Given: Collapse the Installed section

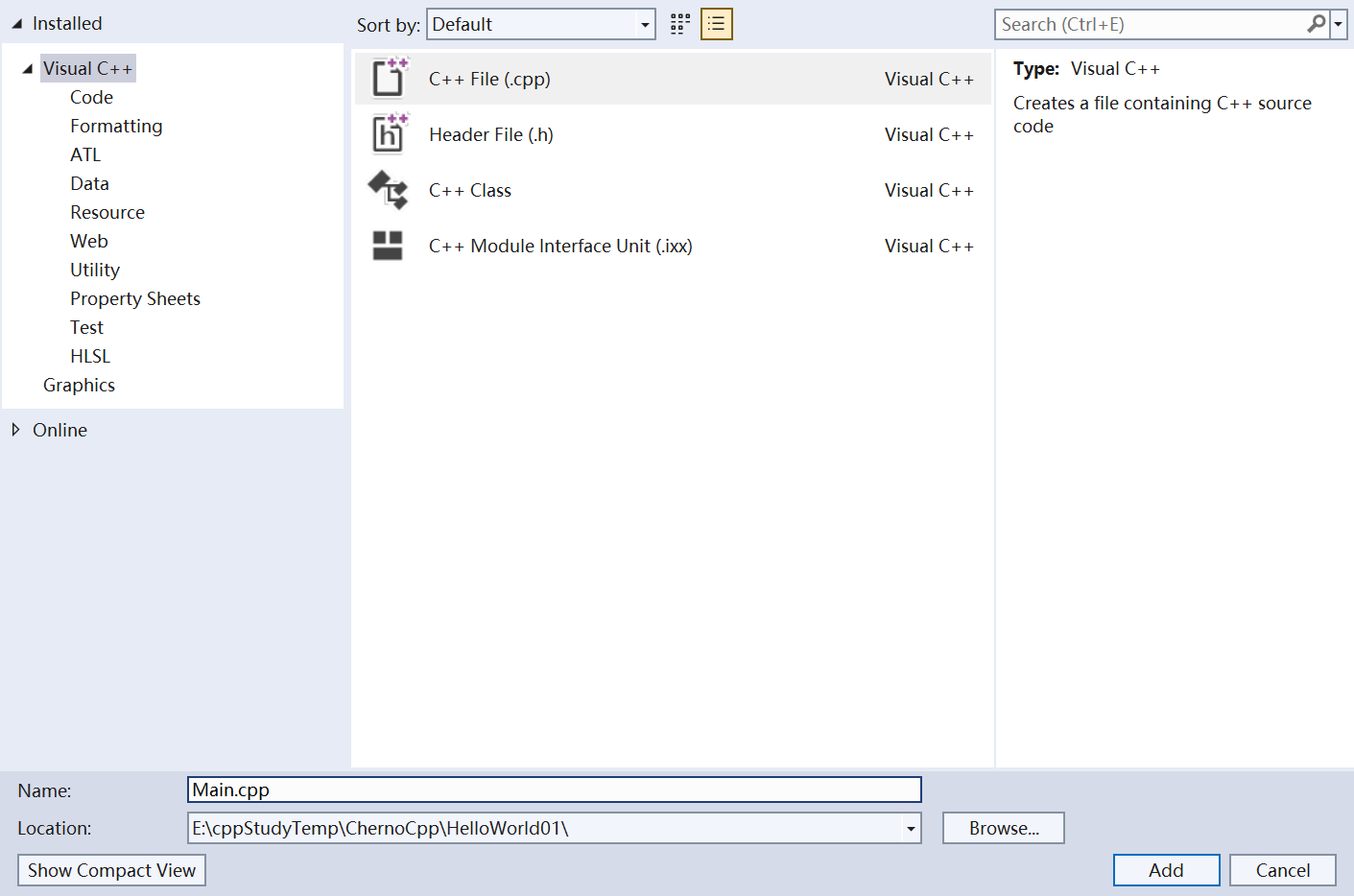Looking at the screenshot, I should coord(16,24).
